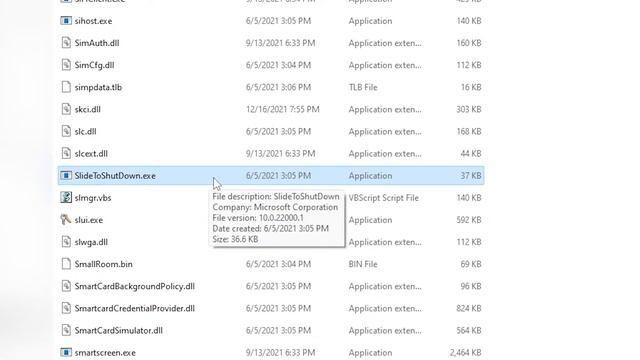Select the skci.dll file name
This screenshot has width=640, height=360.
[87, 109]
